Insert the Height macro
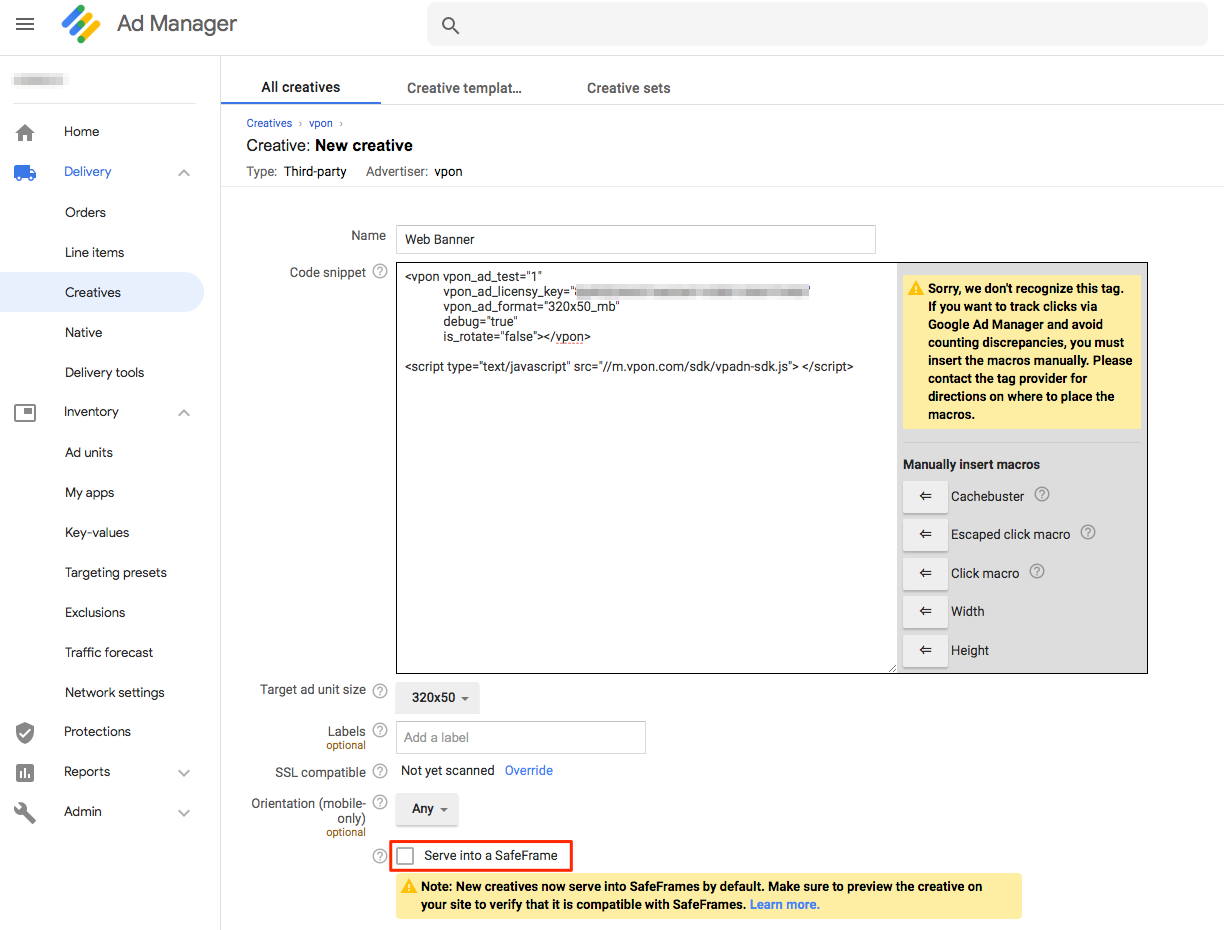The width and height of the screenshot is (1224, 930). (x=925, y=650)
